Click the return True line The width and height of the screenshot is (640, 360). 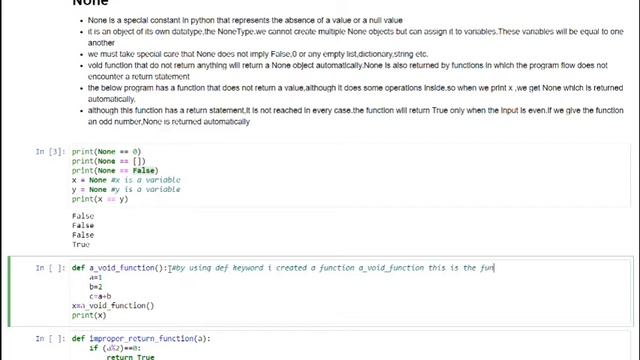point(130,357)
